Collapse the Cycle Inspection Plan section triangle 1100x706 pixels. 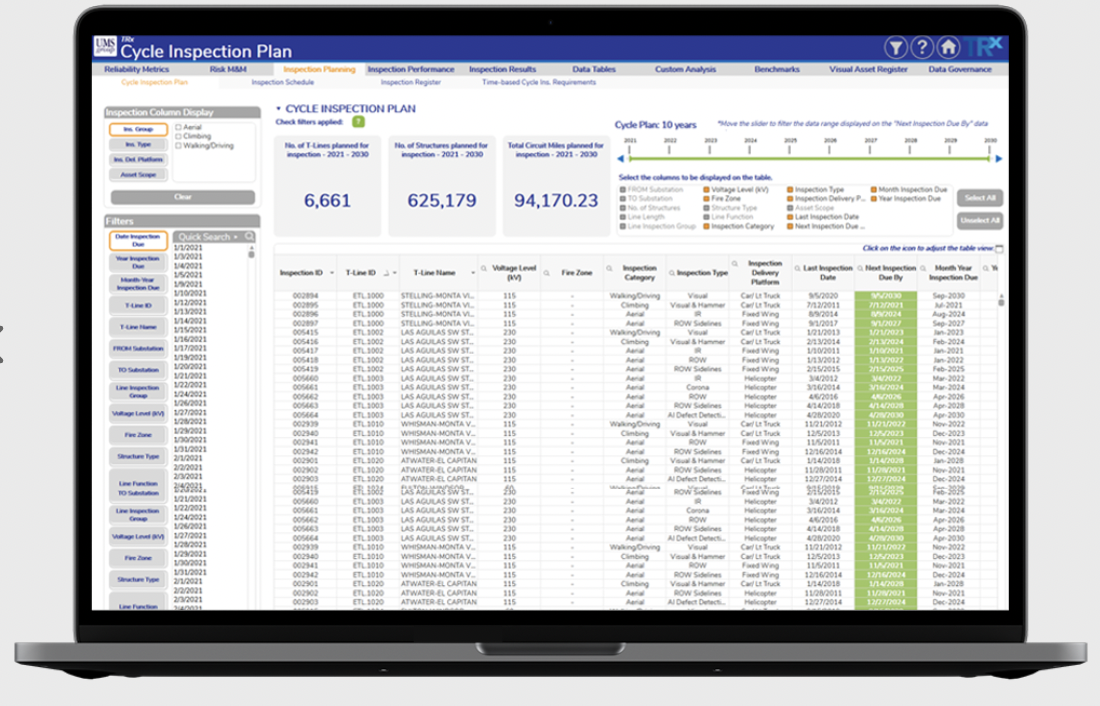coord(278,108)
